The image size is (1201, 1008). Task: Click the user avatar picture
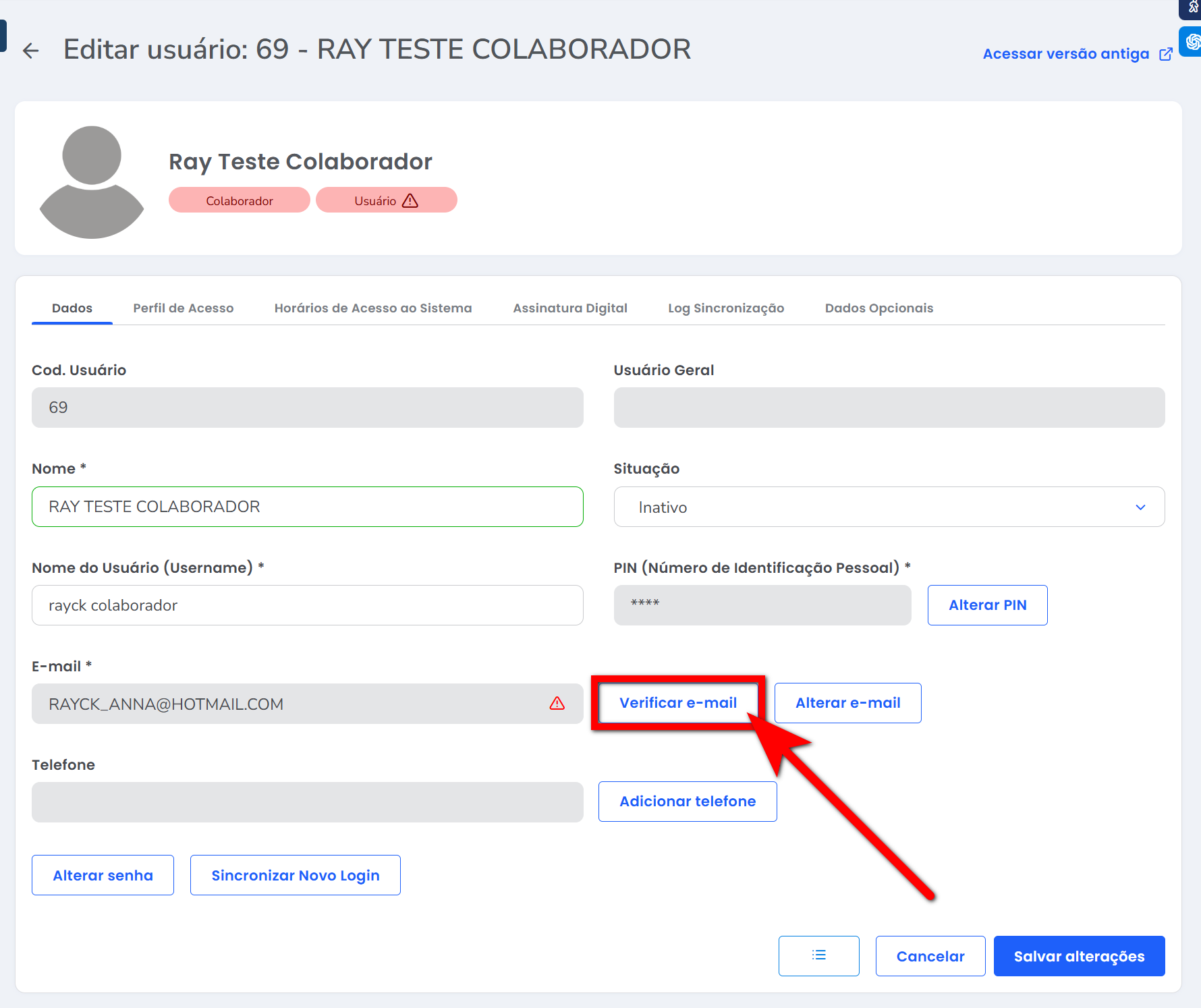92,181
